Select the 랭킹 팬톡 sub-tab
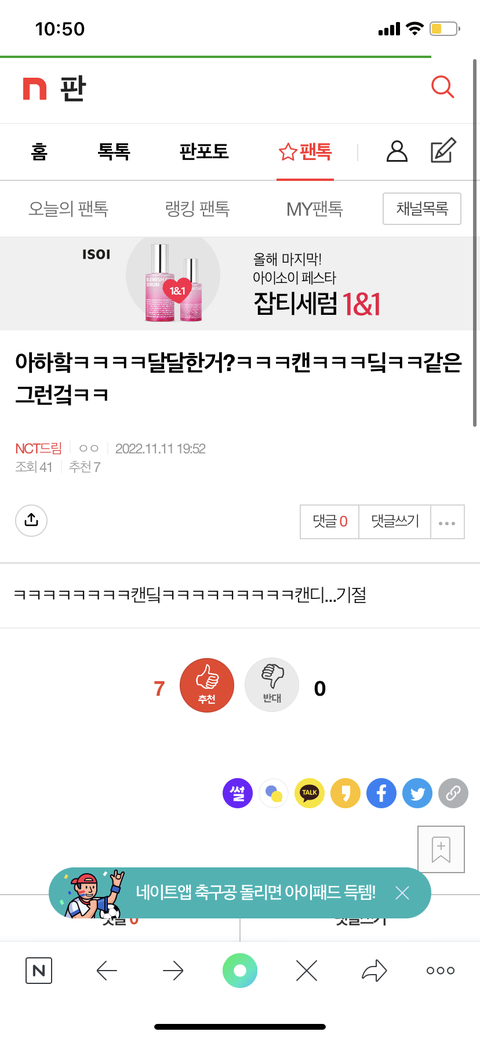Image resolution: width=480 pixels, height=1039 pixels. pos(197,209)
